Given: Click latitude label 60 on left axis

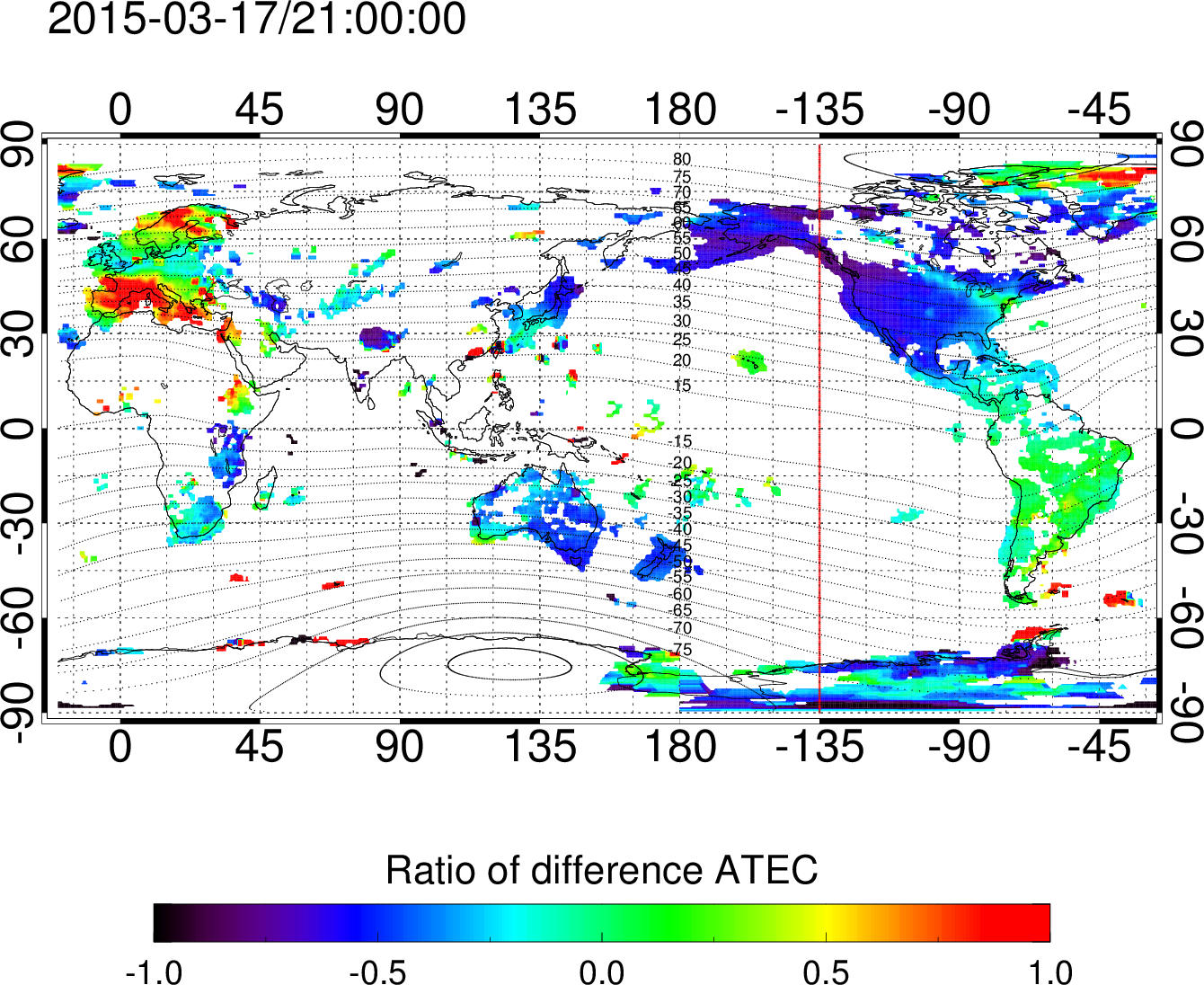Looking at the screenshot, I should [x=18, y=239].
